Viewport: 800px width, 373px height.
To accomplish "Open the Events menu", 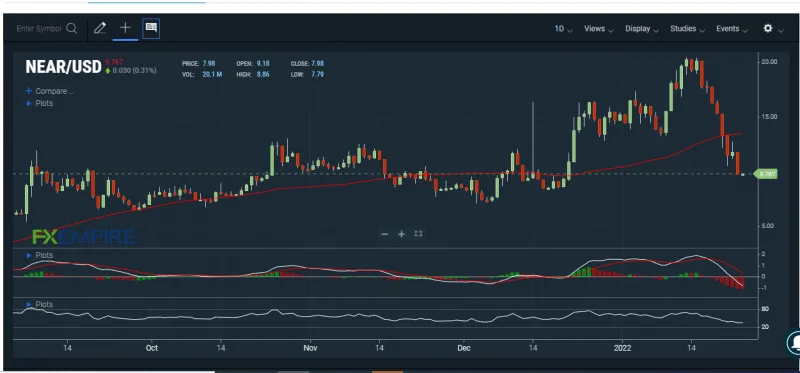I will 732,29.
